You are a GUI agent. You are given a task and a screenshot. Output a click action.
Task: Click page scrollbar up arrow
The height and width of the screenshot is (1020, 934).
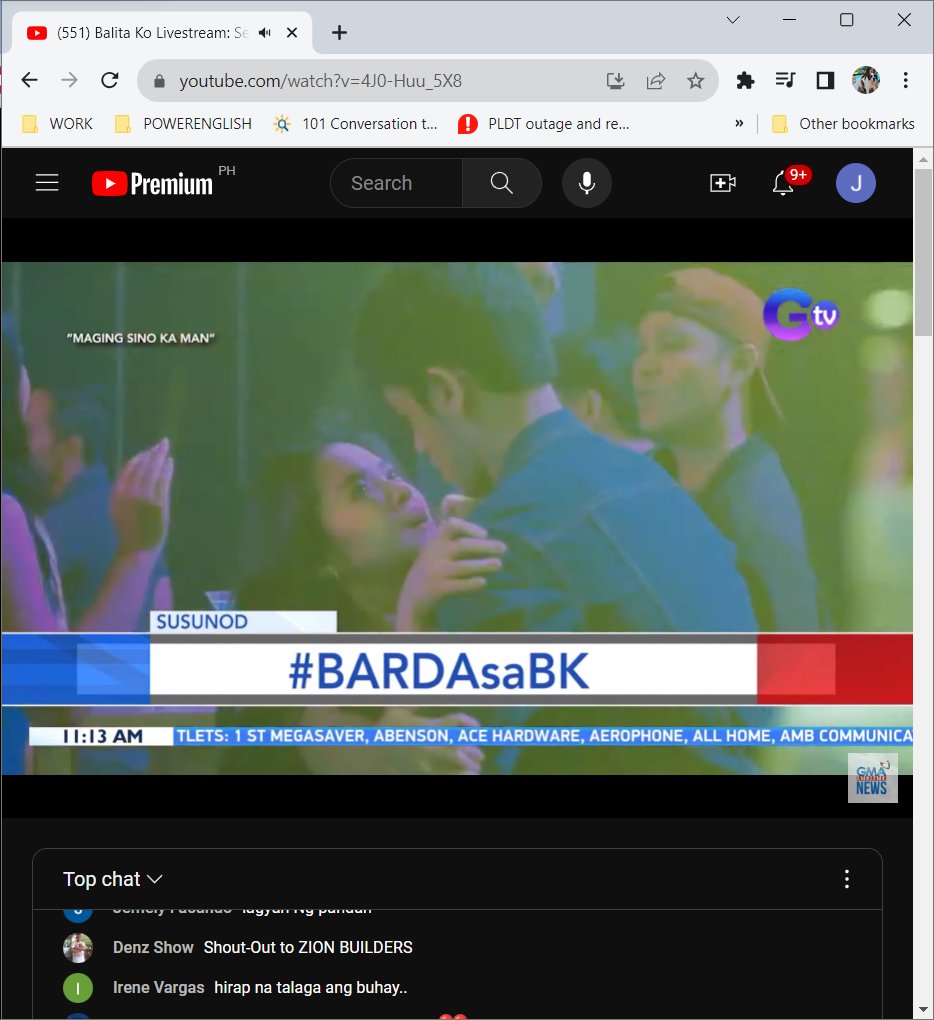(923, 159)
